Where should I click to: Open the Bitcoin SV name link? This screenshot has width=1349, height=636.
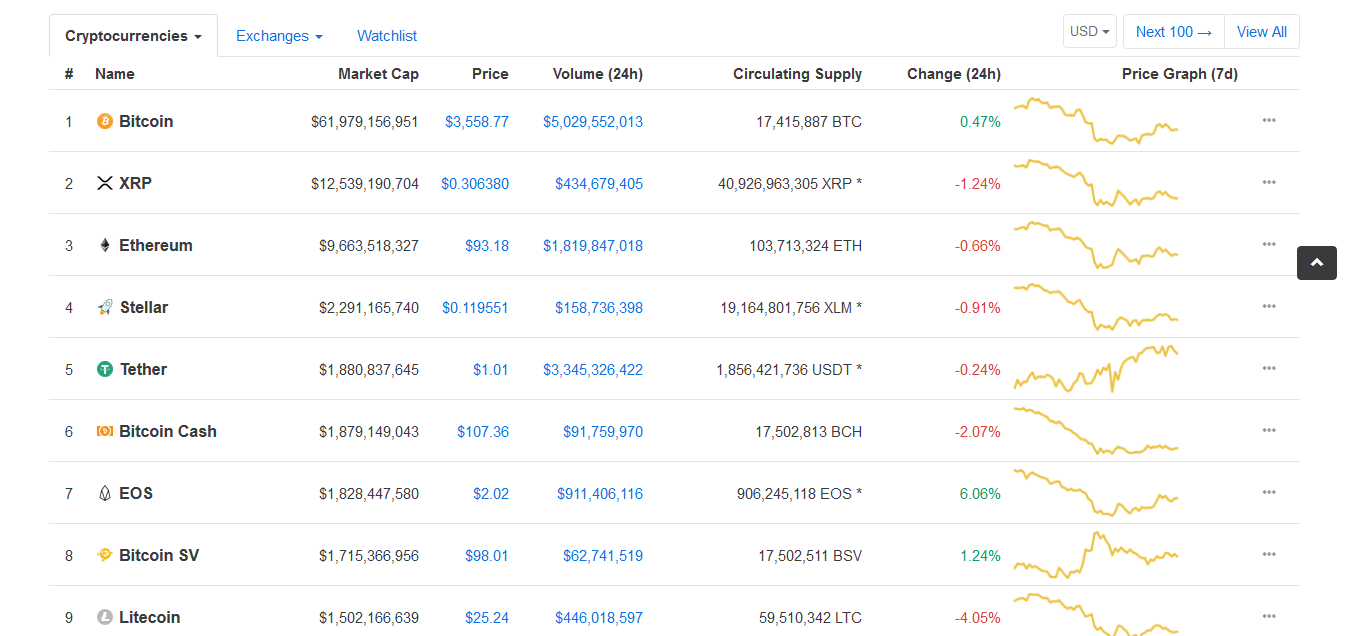tap(159, 555)
